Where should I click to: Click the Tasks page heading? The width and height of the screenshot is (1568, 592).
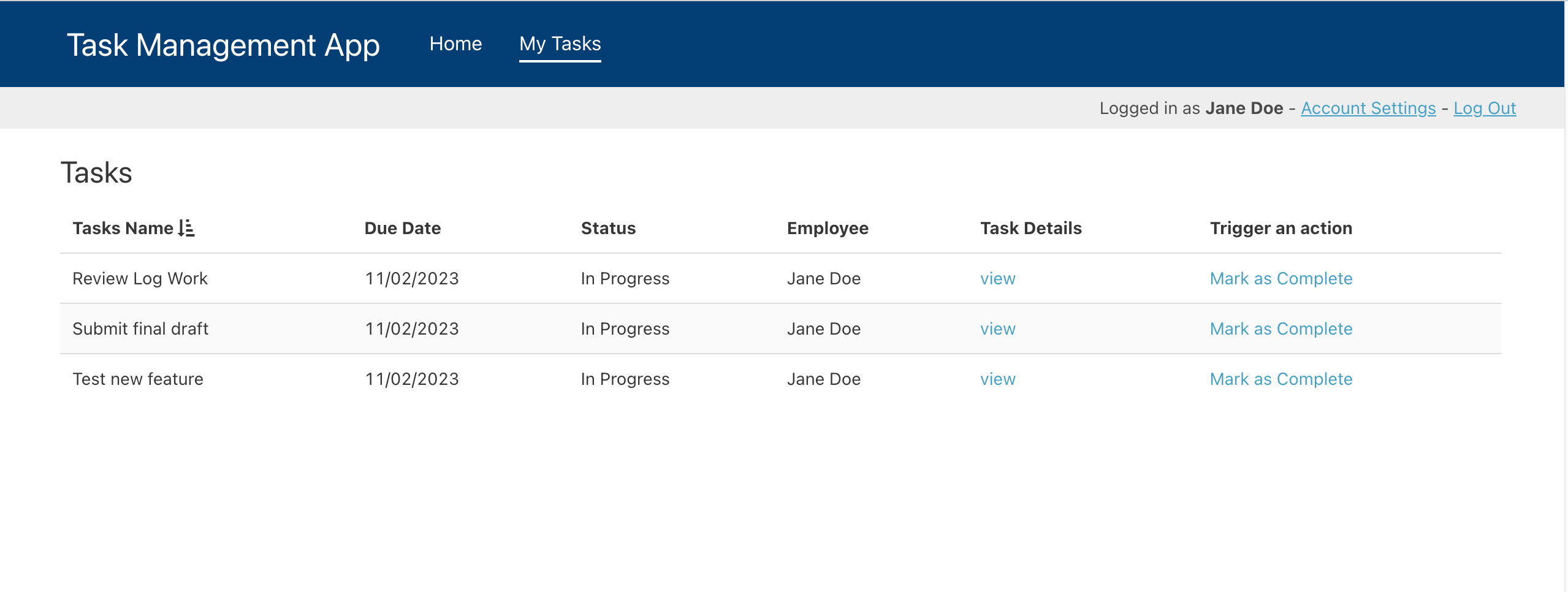[96, 172]
